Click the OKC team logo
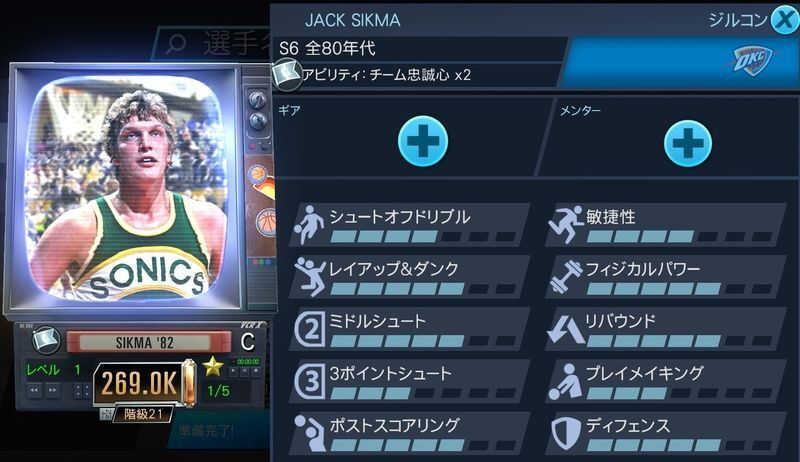This screenshot has width=800, height=462. tap(753, 61)
